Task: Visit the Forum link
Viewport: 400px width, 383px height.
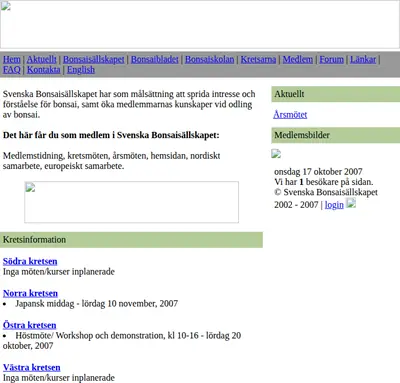Action: [x=331, y=59]
